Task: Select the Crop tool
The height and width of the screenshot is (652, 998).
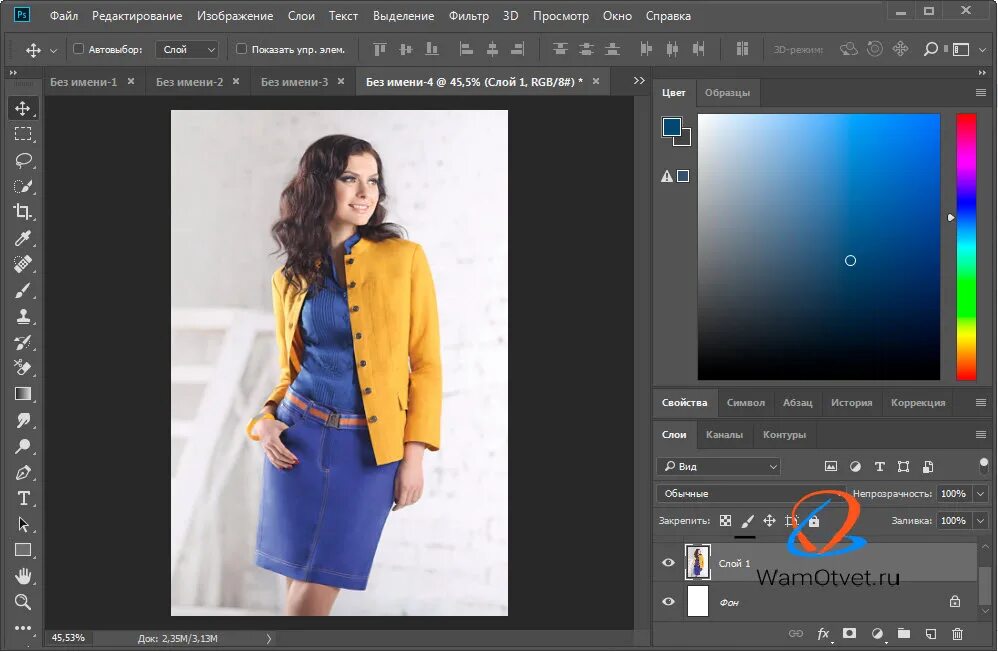Action: point(23,212)
